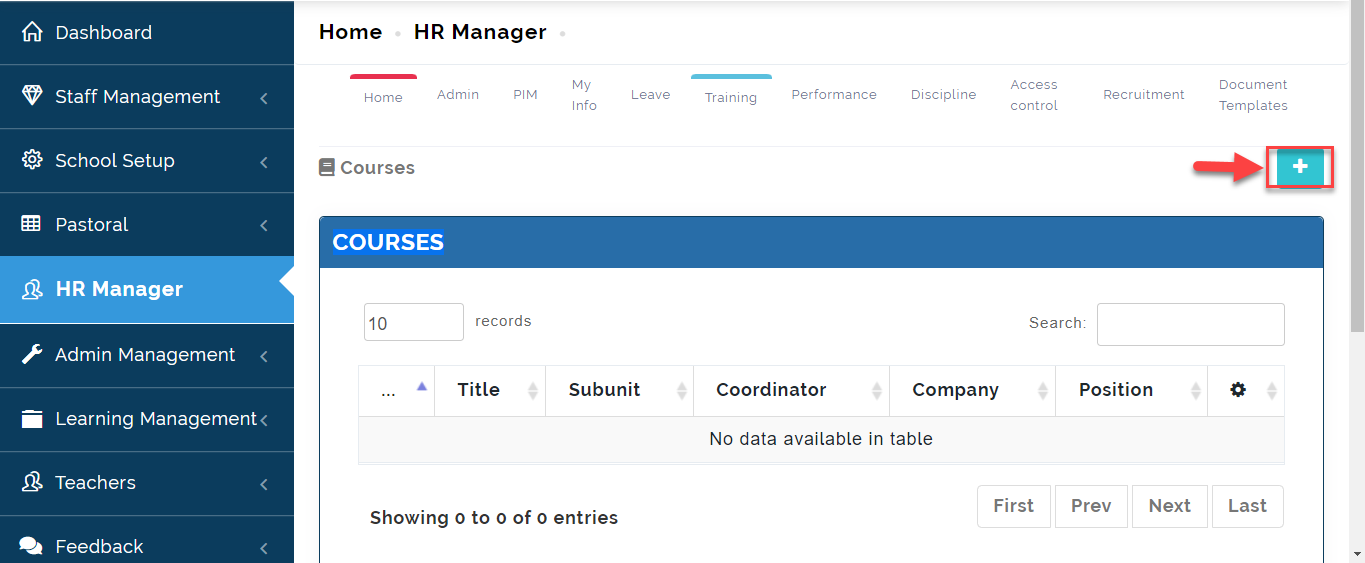Screen dimensions: 1365x563
Task: Sort table by Title column
Action: [x=490, y=390]
